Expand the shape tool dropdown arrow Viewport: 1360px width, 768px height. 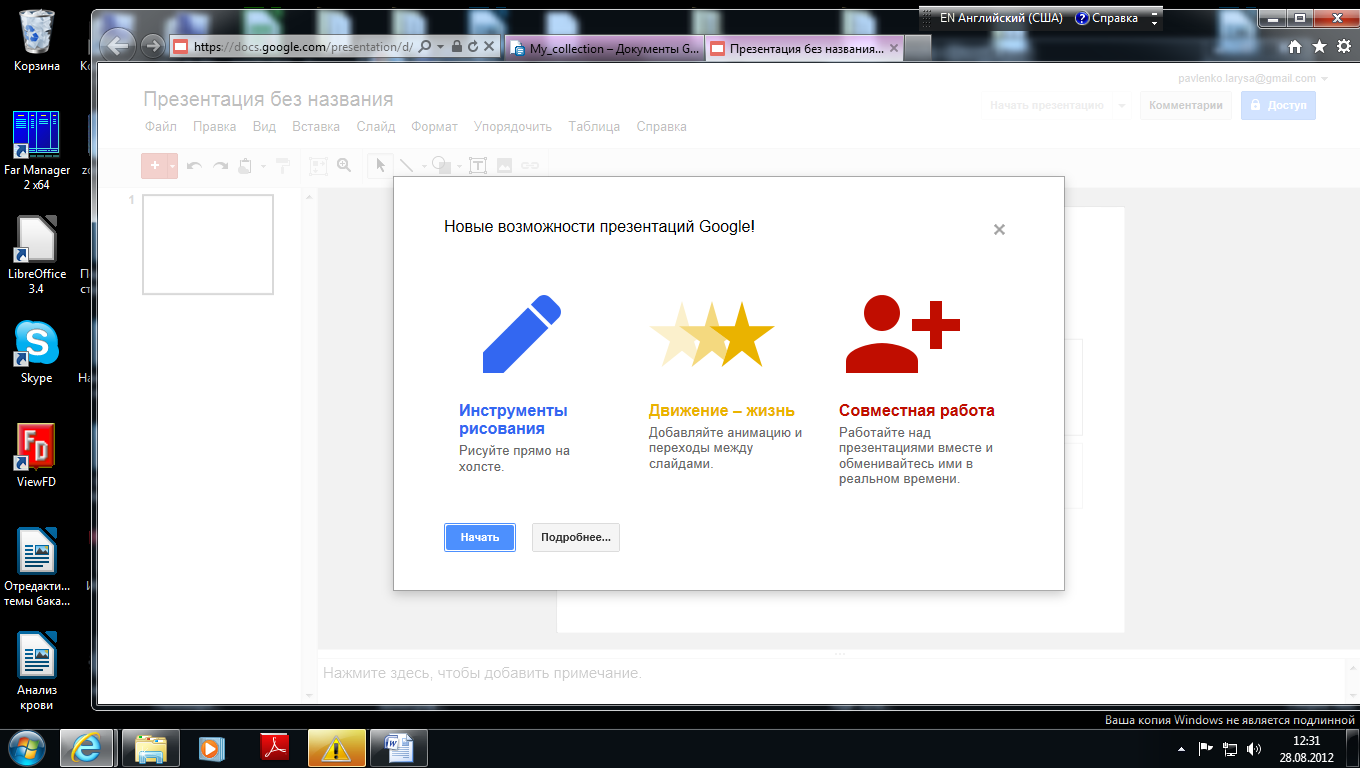tap(459, 166)
